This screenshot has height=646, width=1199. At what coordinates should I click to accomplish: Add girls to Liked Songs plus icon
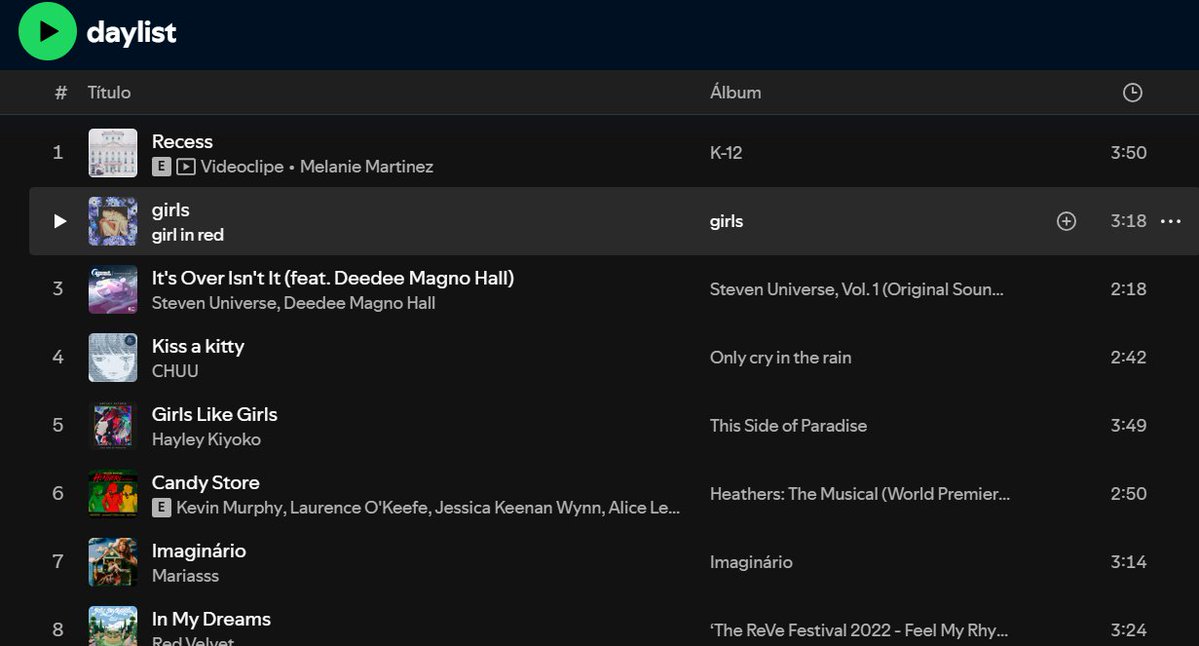pyautogui.click(x=1066, y=221)
